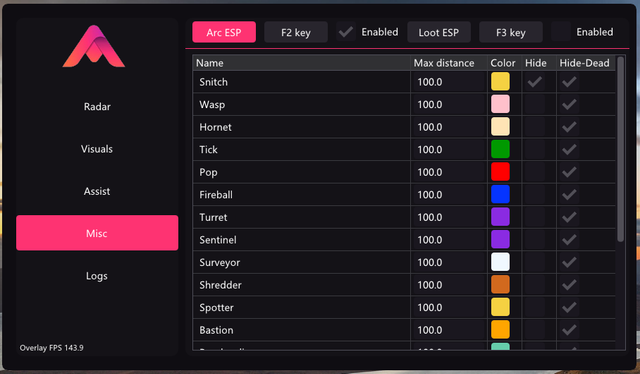Click the Overlay FPS 143.9 text
This screenshot has height=374, width=640.
click(x=51, y=348)
